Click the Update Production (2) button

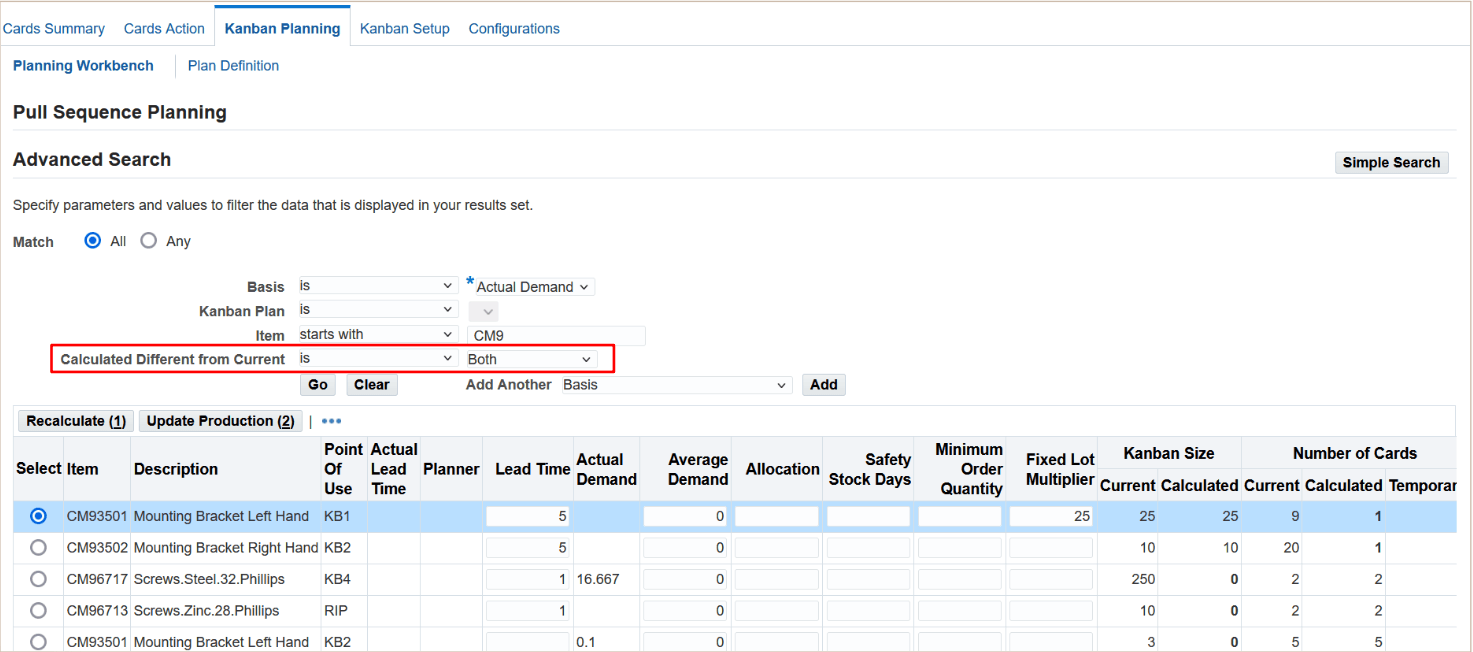[x=221, y=421]
